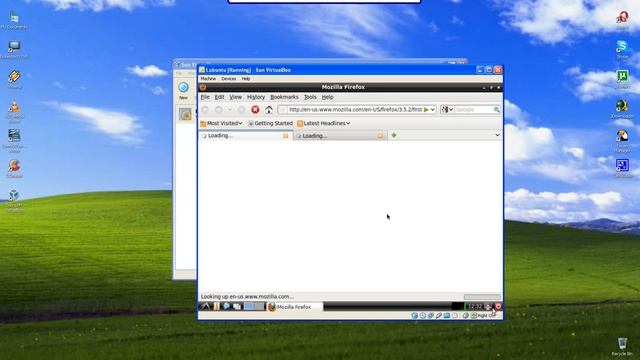Open the Firefox Tools menu

click(310, 97)
